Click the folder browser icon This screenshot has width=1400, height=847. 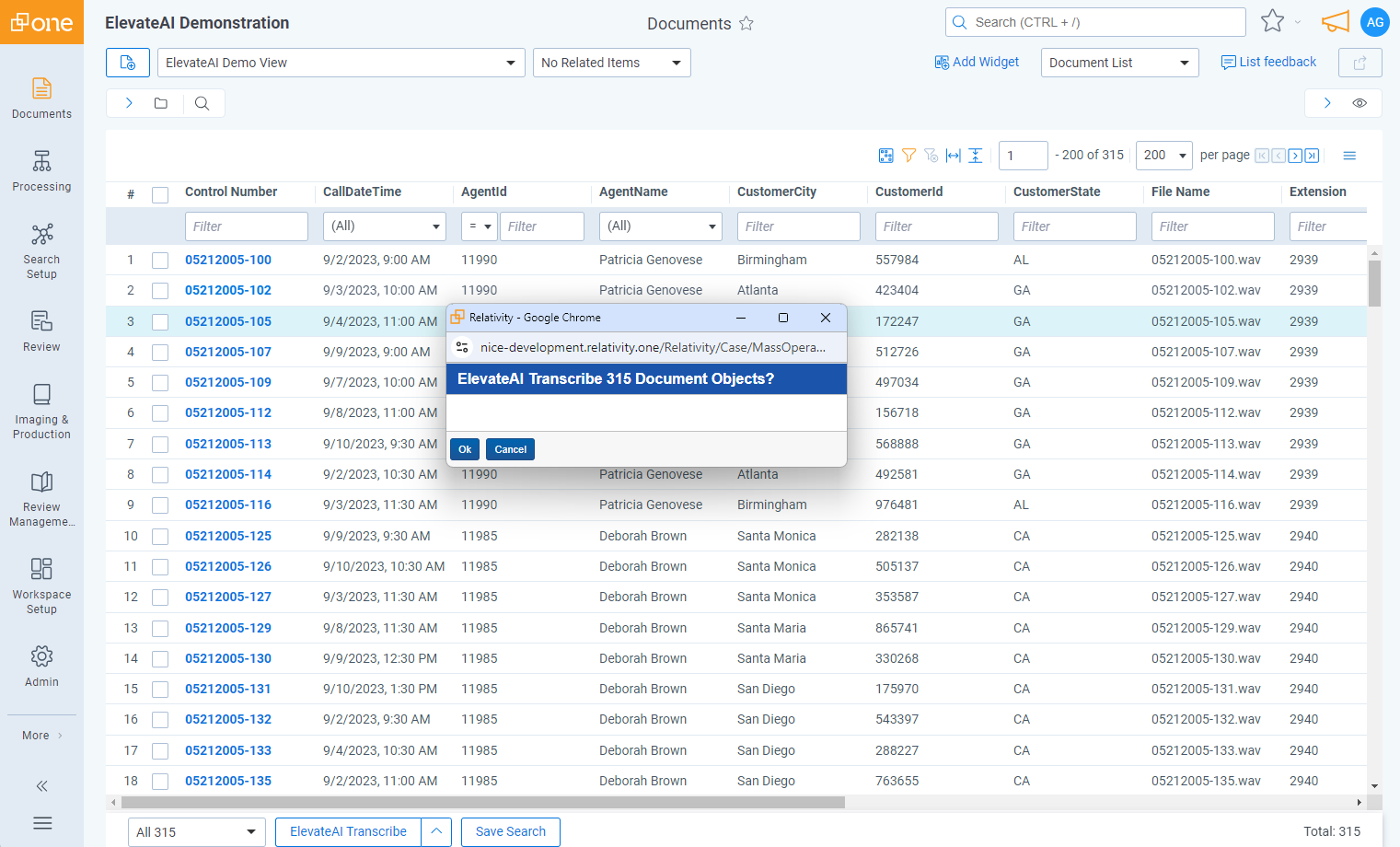[x=161, y=103]
